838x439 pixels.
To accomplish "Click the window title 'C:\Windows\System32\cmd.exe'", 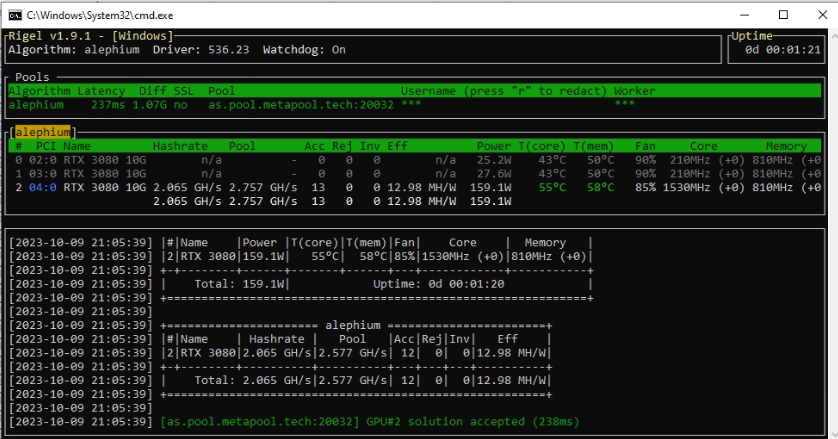I will click(x=100, y=15).
